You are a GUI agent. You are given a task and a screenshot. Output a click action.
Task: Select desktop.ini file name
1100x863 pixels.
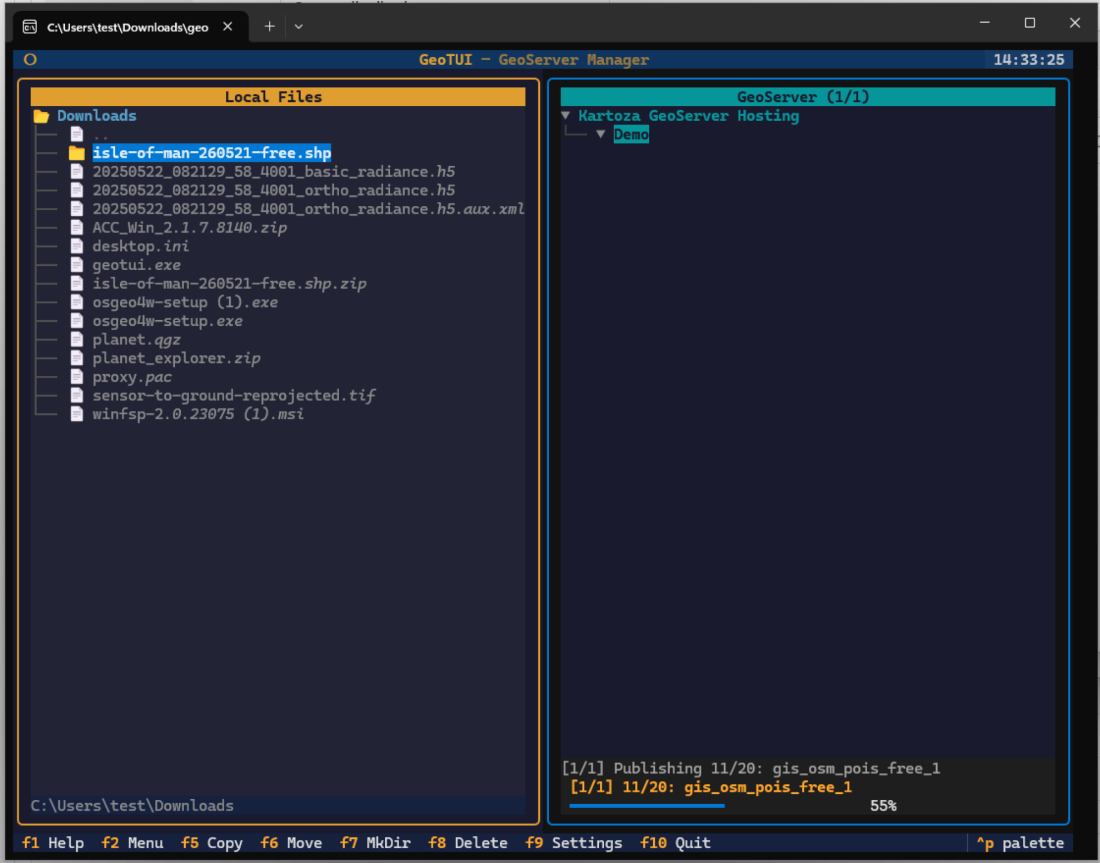coord(141,246)
